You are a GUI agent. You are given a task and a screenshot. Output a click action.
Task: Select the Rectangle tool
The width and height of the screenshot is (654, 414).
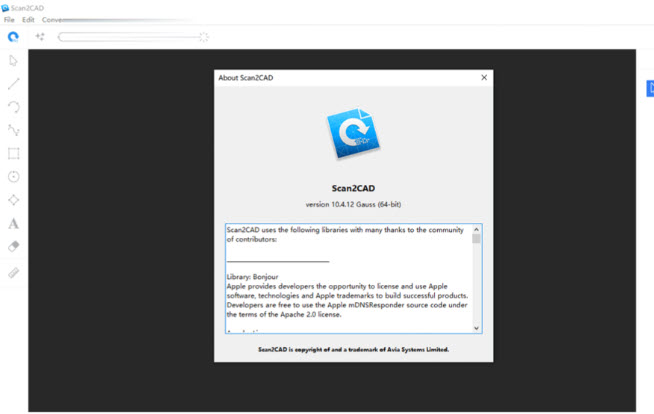coord(13,154)
